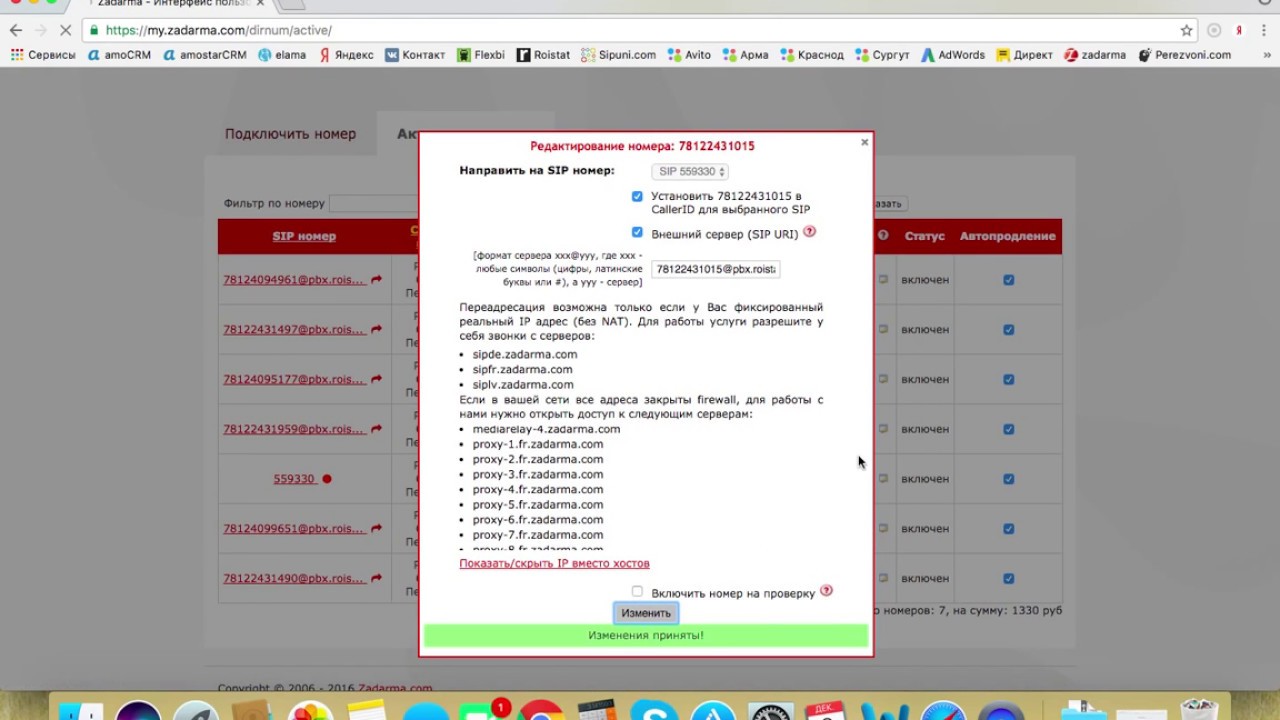Toggle the CallerID 78122431015 checkbox
This screenshot has width=1280, height=720.
pyautogui.click(x=637, y=196)
